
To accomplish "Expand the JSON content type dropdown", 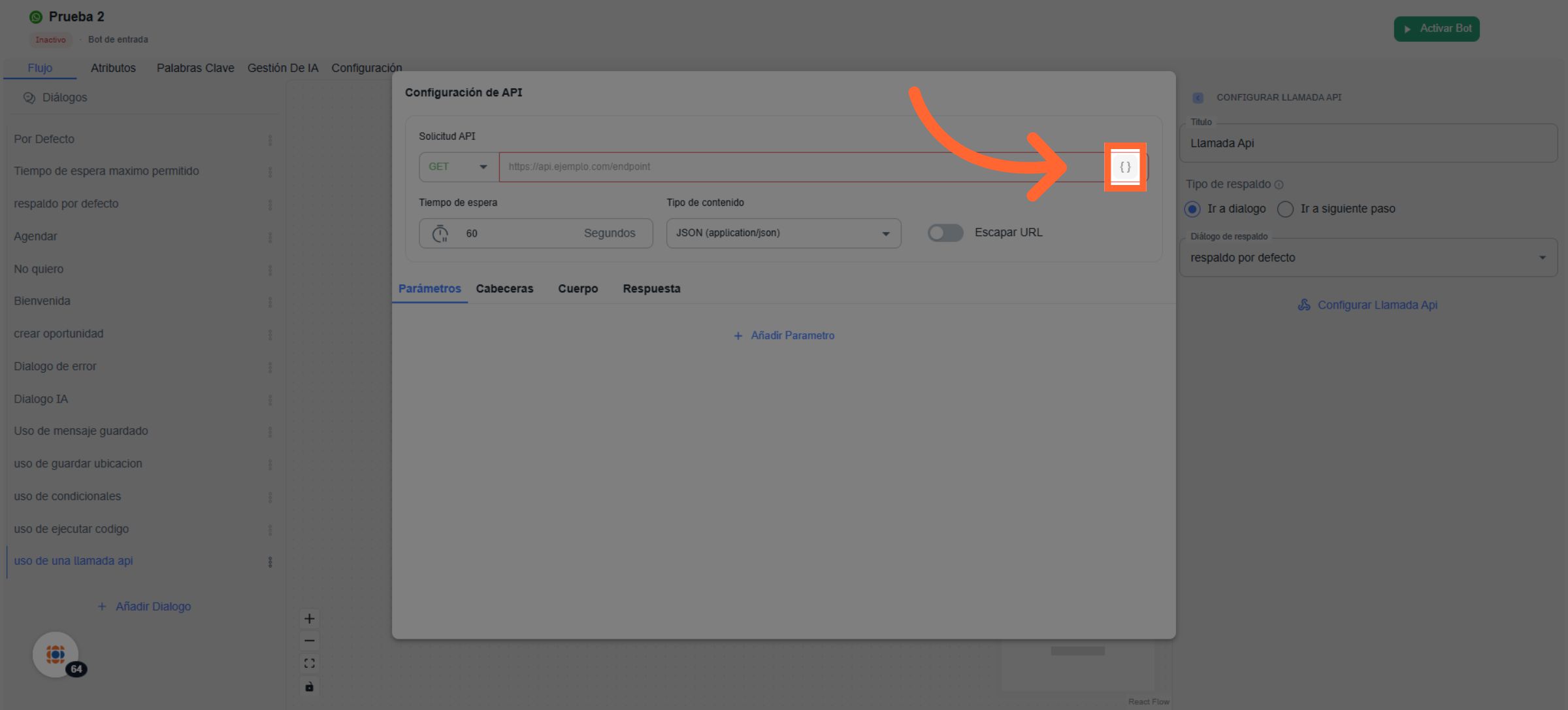I will [x=783, y=233].
